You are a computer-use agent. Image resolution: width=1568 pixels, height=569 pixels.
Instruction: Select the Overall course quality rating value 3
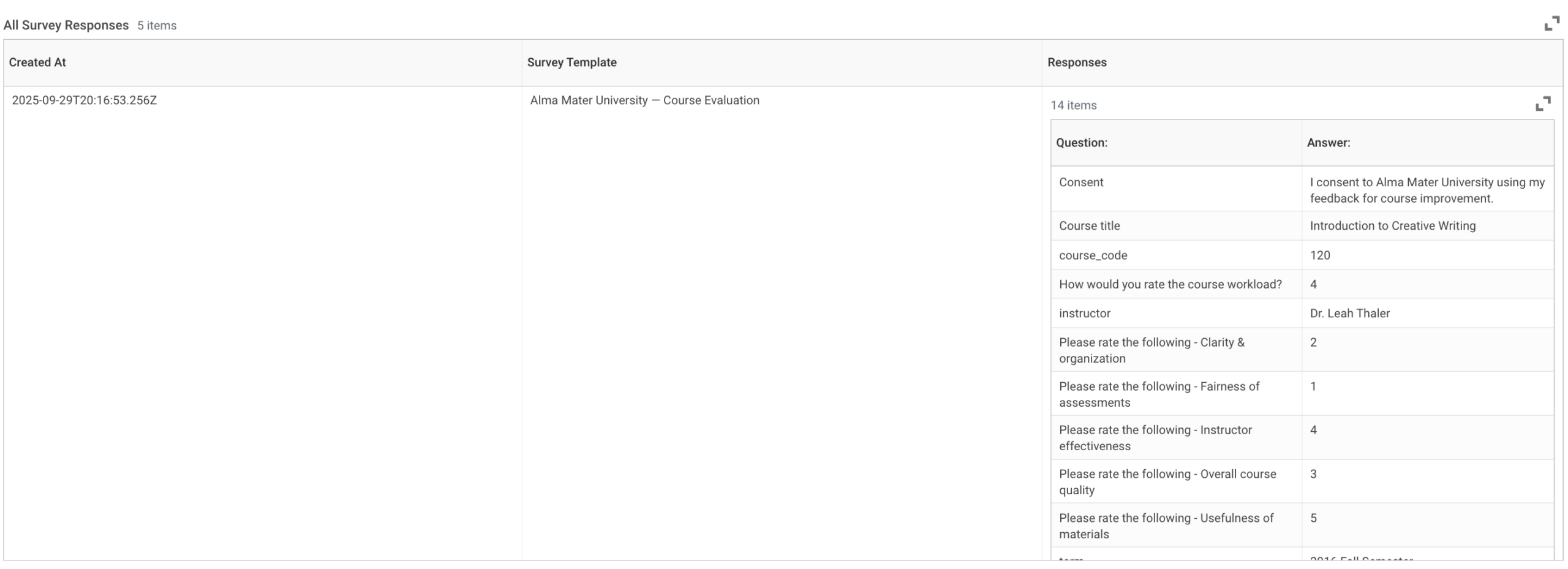1313,474
